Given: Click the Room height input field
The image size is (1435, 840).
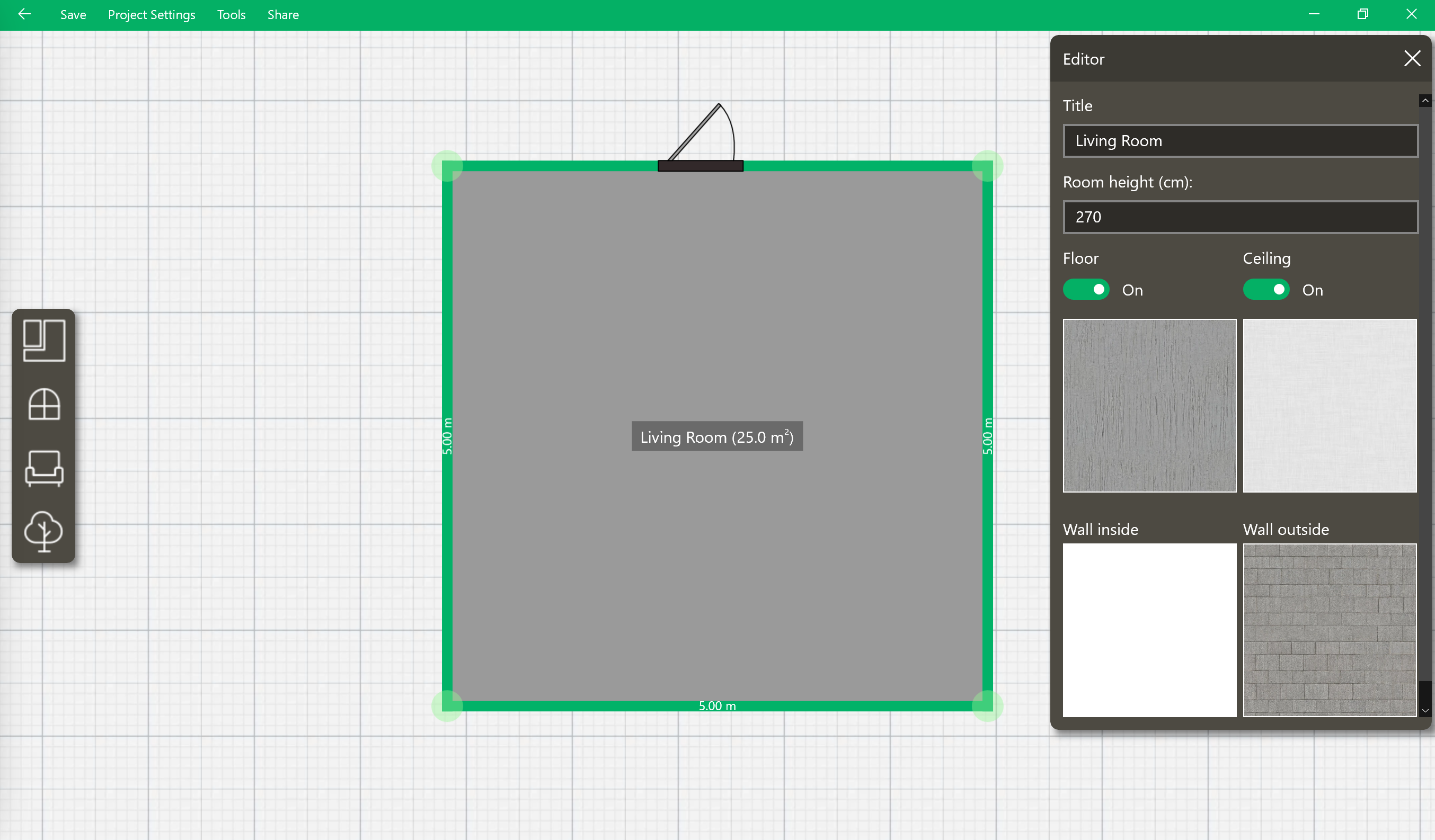Looking at the screenshot, I should tap(1239, 217).
